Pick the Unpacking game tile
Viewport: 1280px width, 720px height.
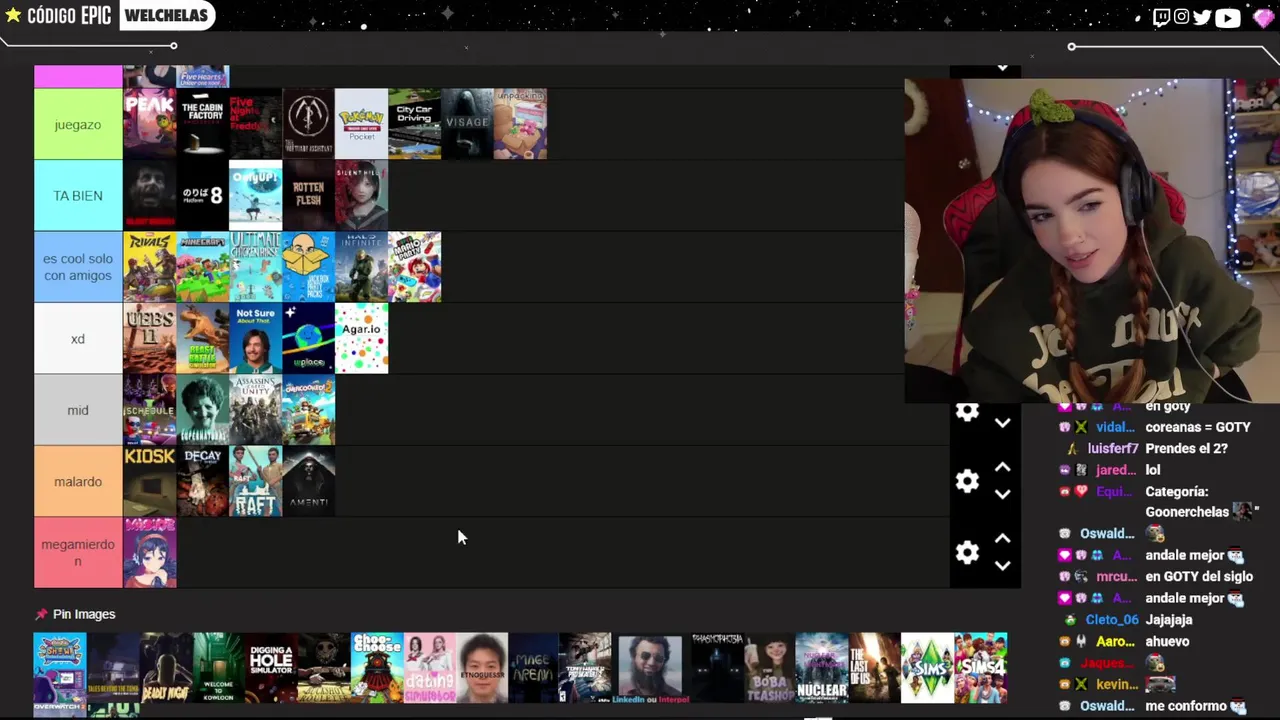520,124
